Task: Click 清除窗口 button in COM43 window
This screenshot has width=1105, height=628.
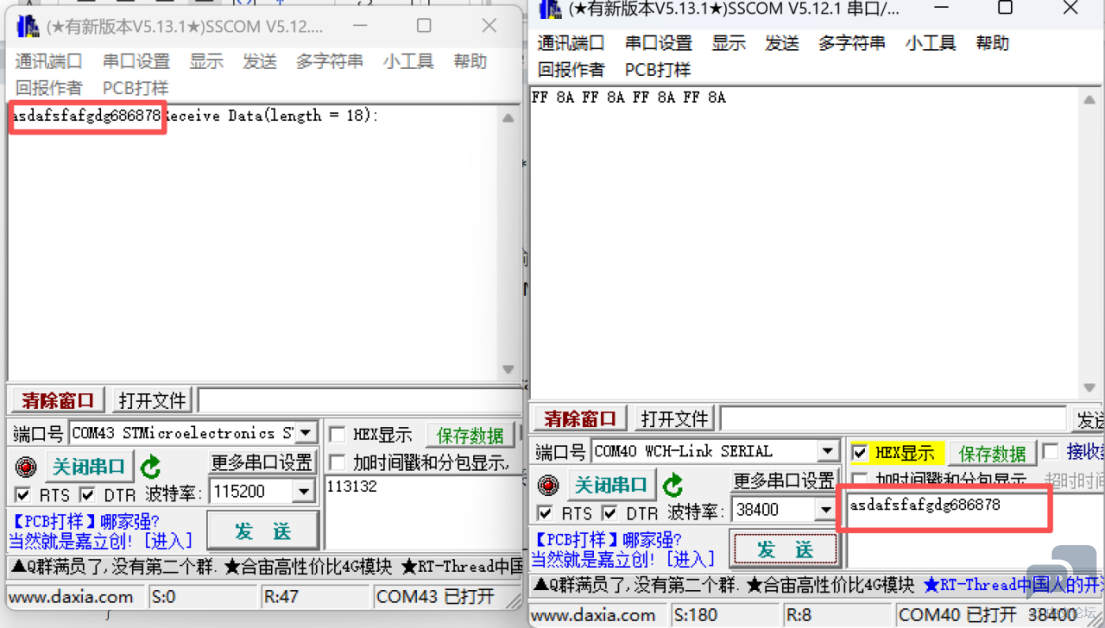Action: pyautogui.click(x=58, y=400)
